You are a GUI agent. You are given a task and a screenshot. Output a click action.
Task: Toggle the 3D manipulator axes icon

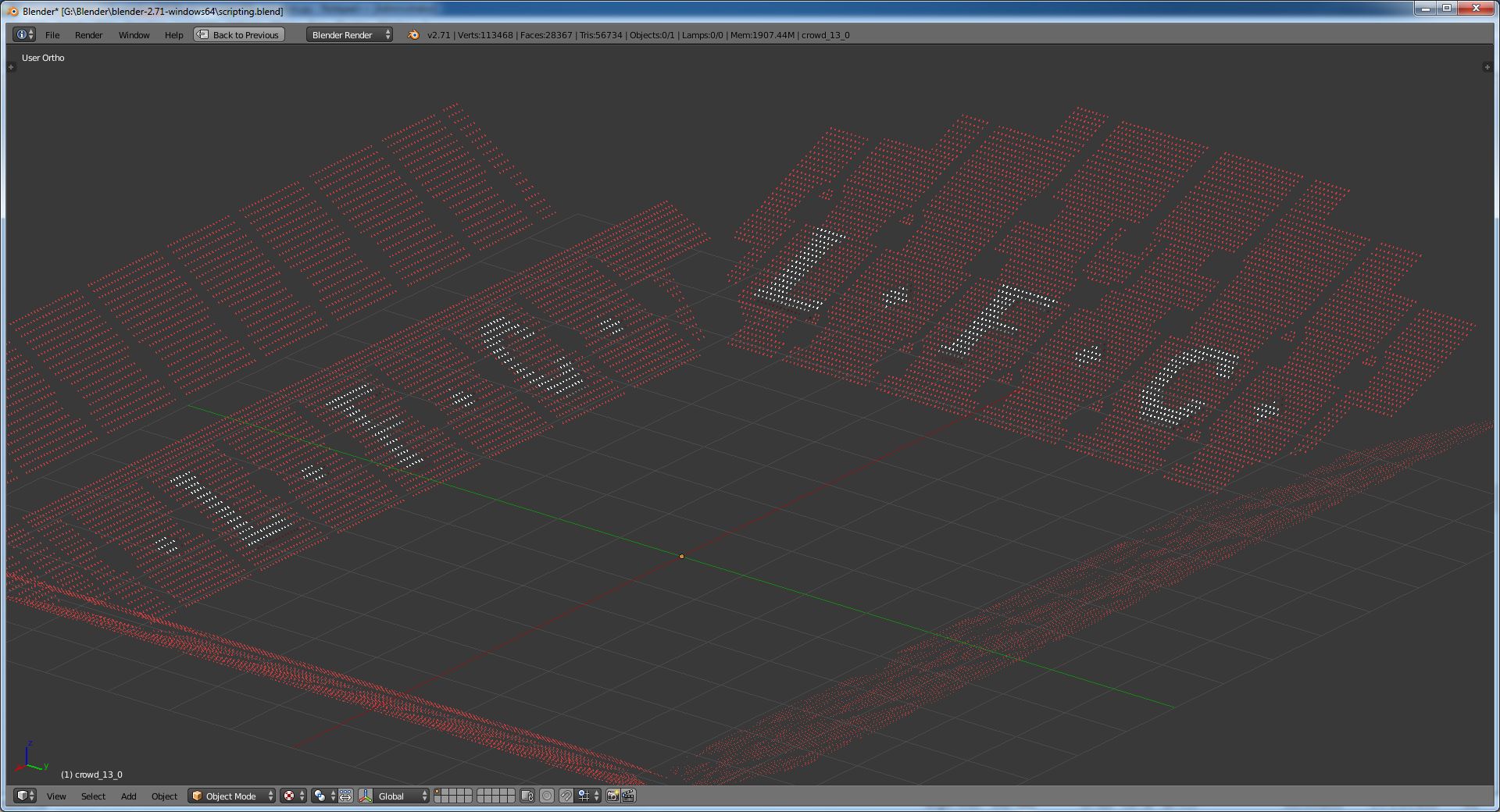(x=366, y=796)
